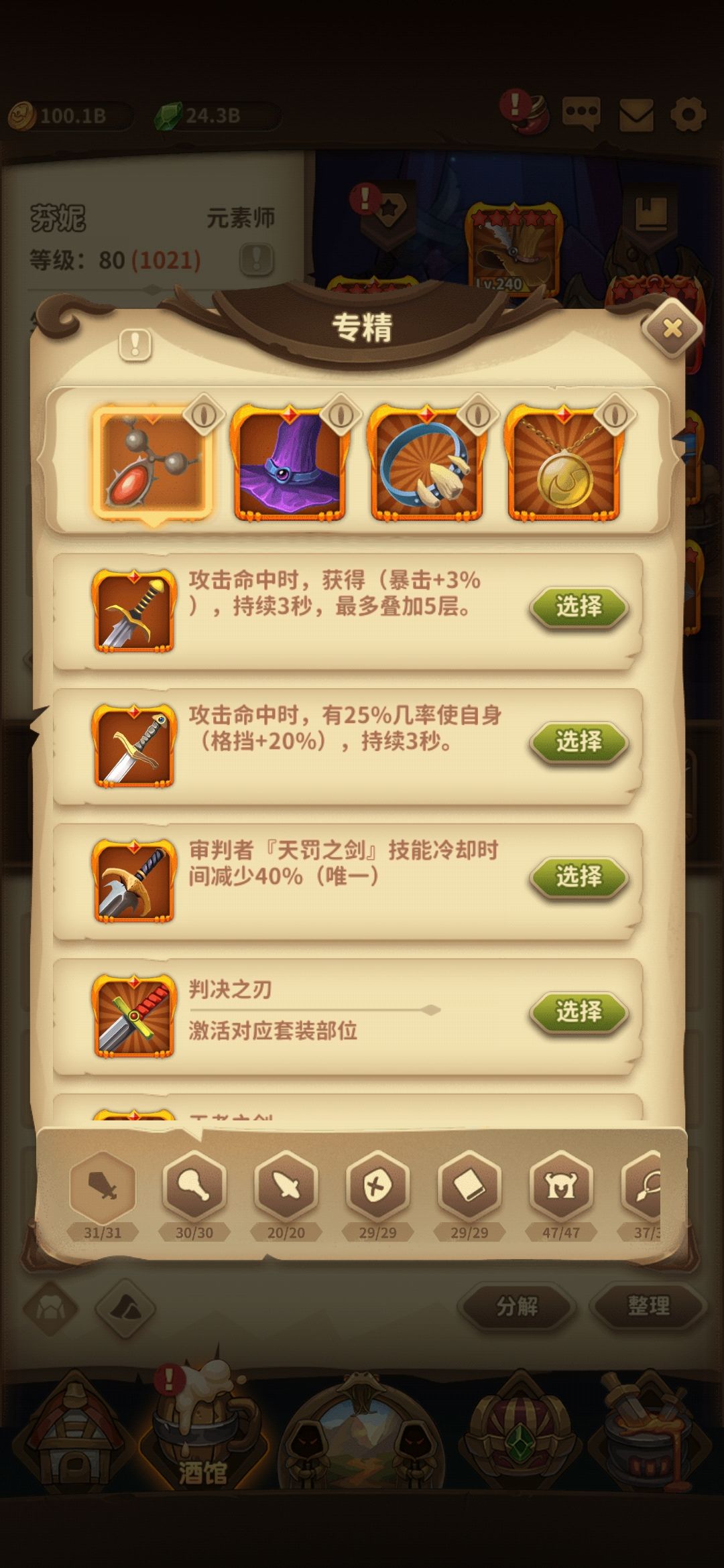Image resolution: width=724 pixels, height=1568 pixels.
Task: Select the purple wizard hat slot
Action: pos(289,463)
